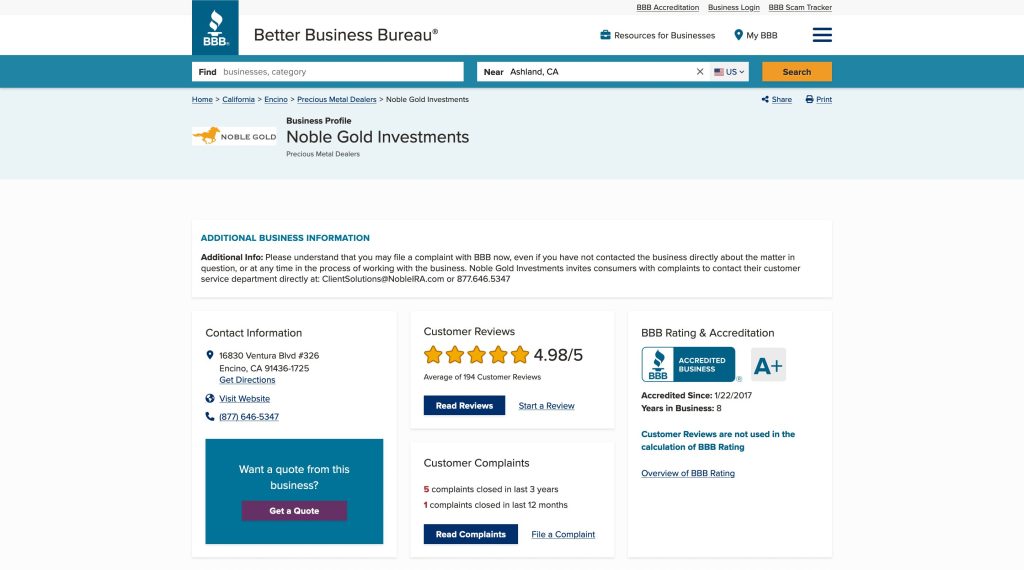Click the Get a Quote button
The image size is (1024, 570).
[294, 511]
